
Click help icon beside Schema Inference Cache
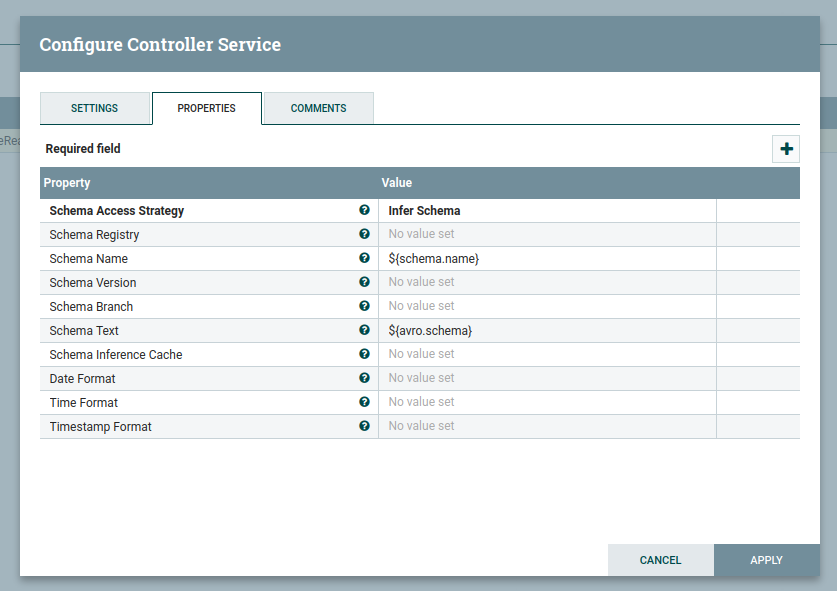(x=364, y=355)
